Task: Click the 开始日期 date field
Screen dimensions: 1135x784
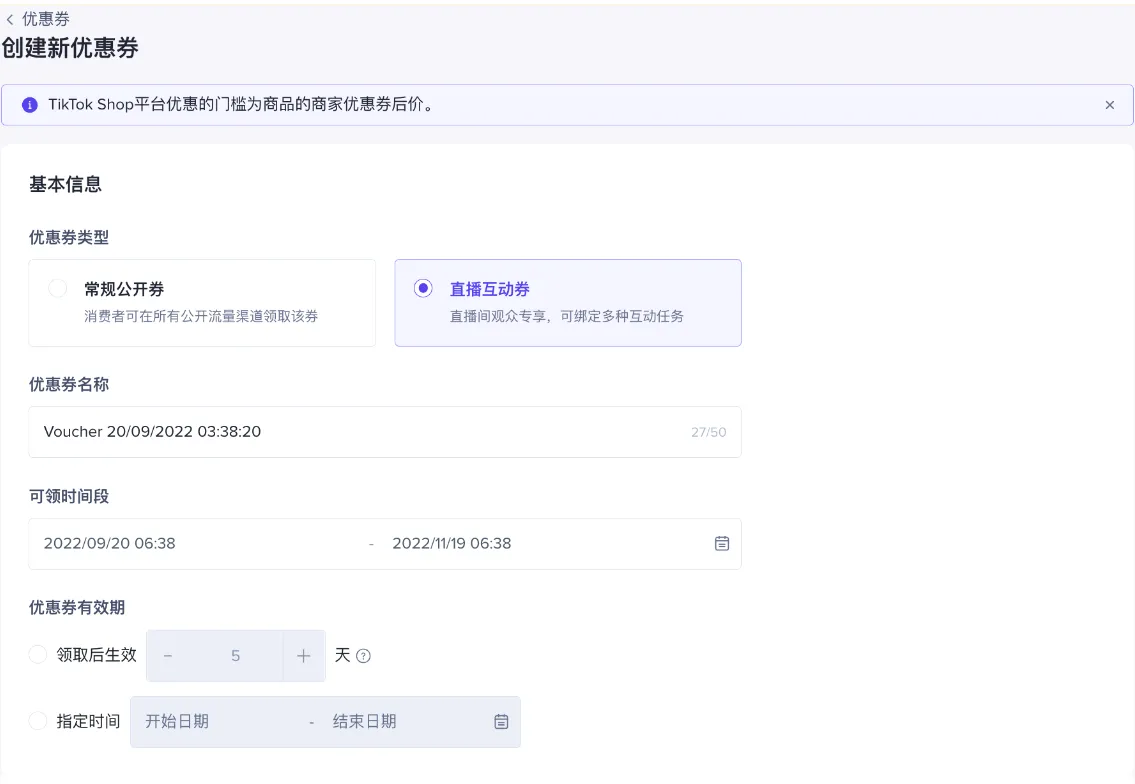Action: coord(177,722)
